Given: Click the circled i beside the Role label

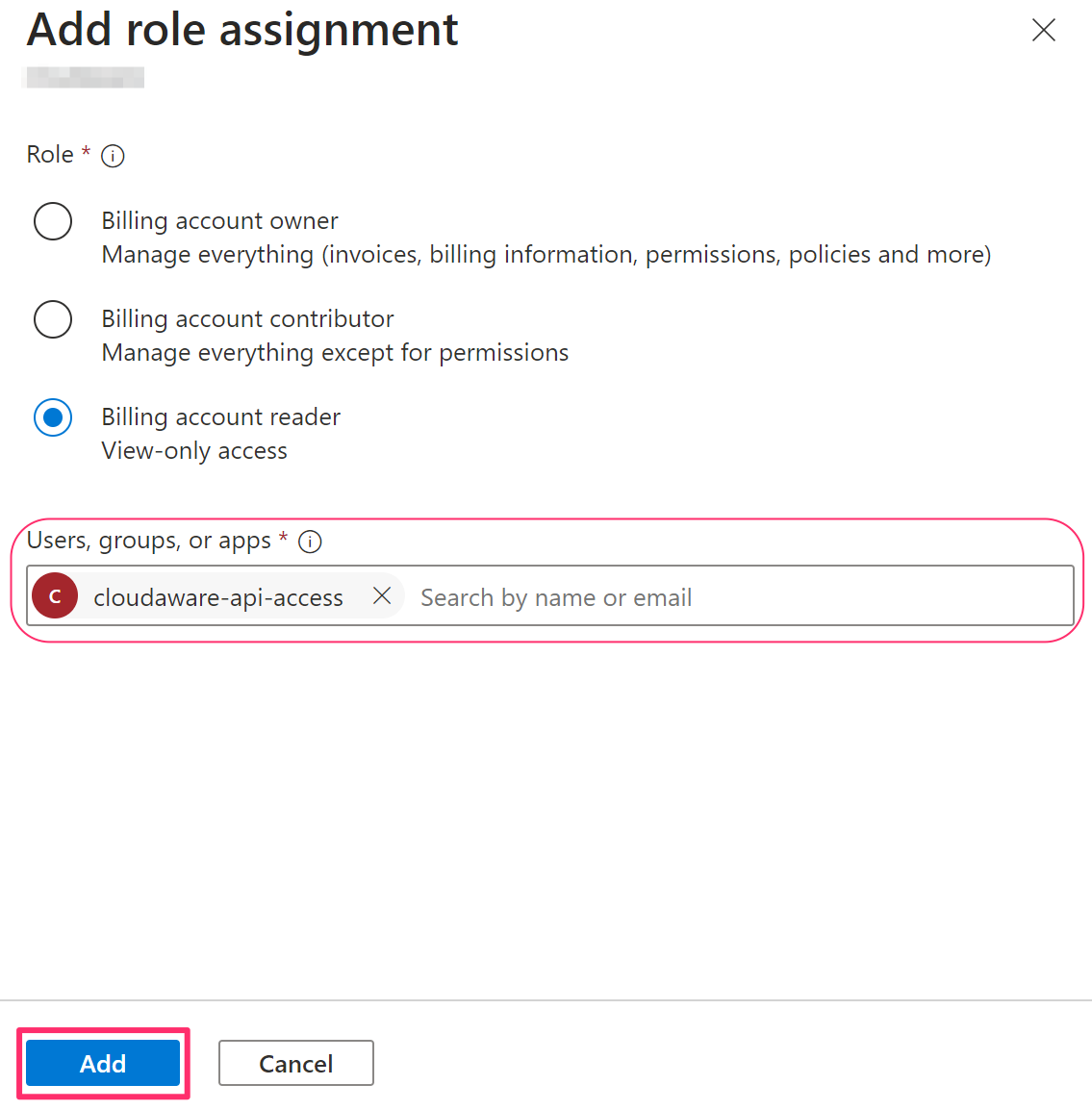Looking at the screenshot, I should (x=113, y=155).
